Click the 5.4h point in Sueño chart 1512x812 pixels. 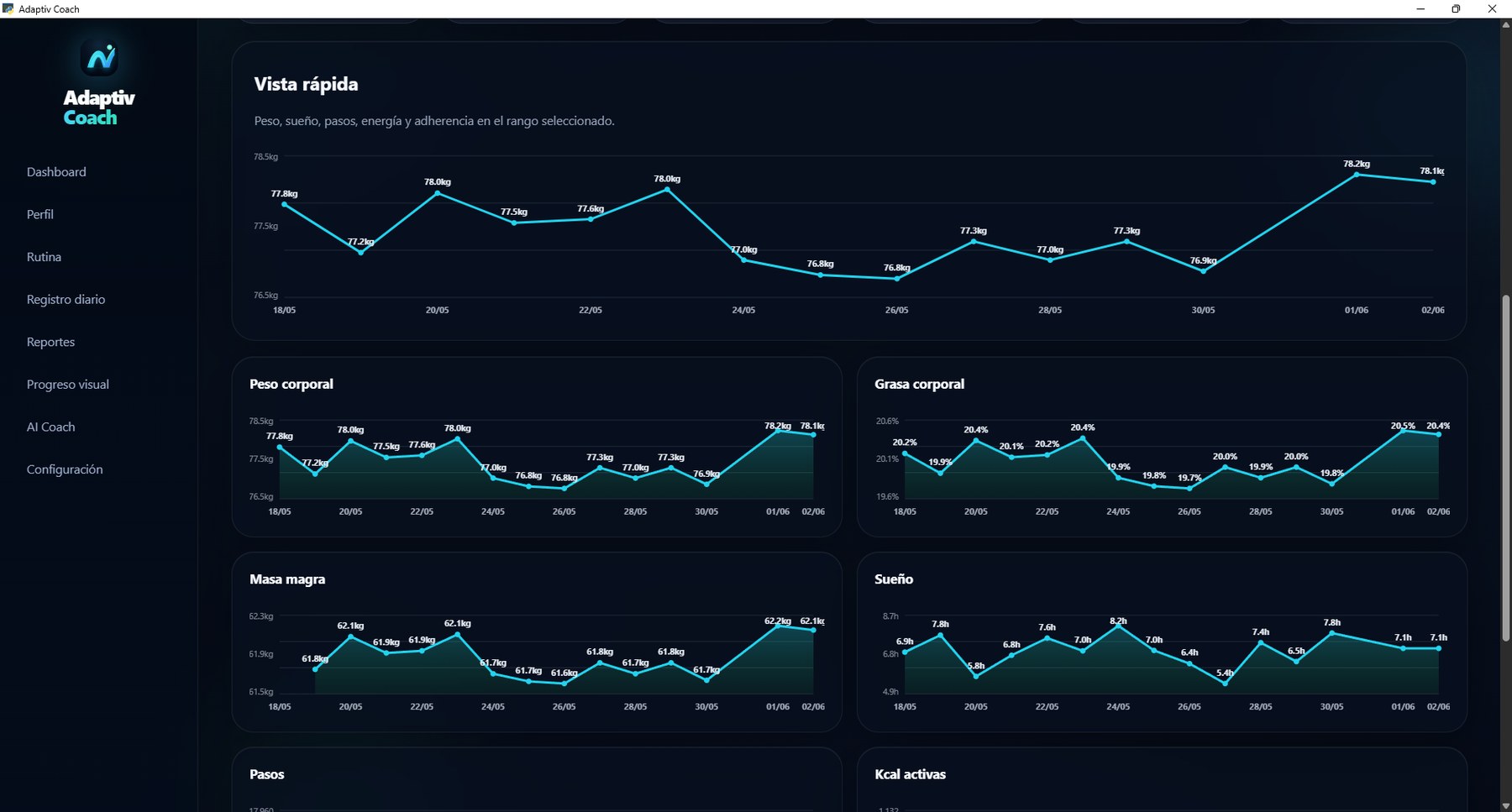point(1225,684)
